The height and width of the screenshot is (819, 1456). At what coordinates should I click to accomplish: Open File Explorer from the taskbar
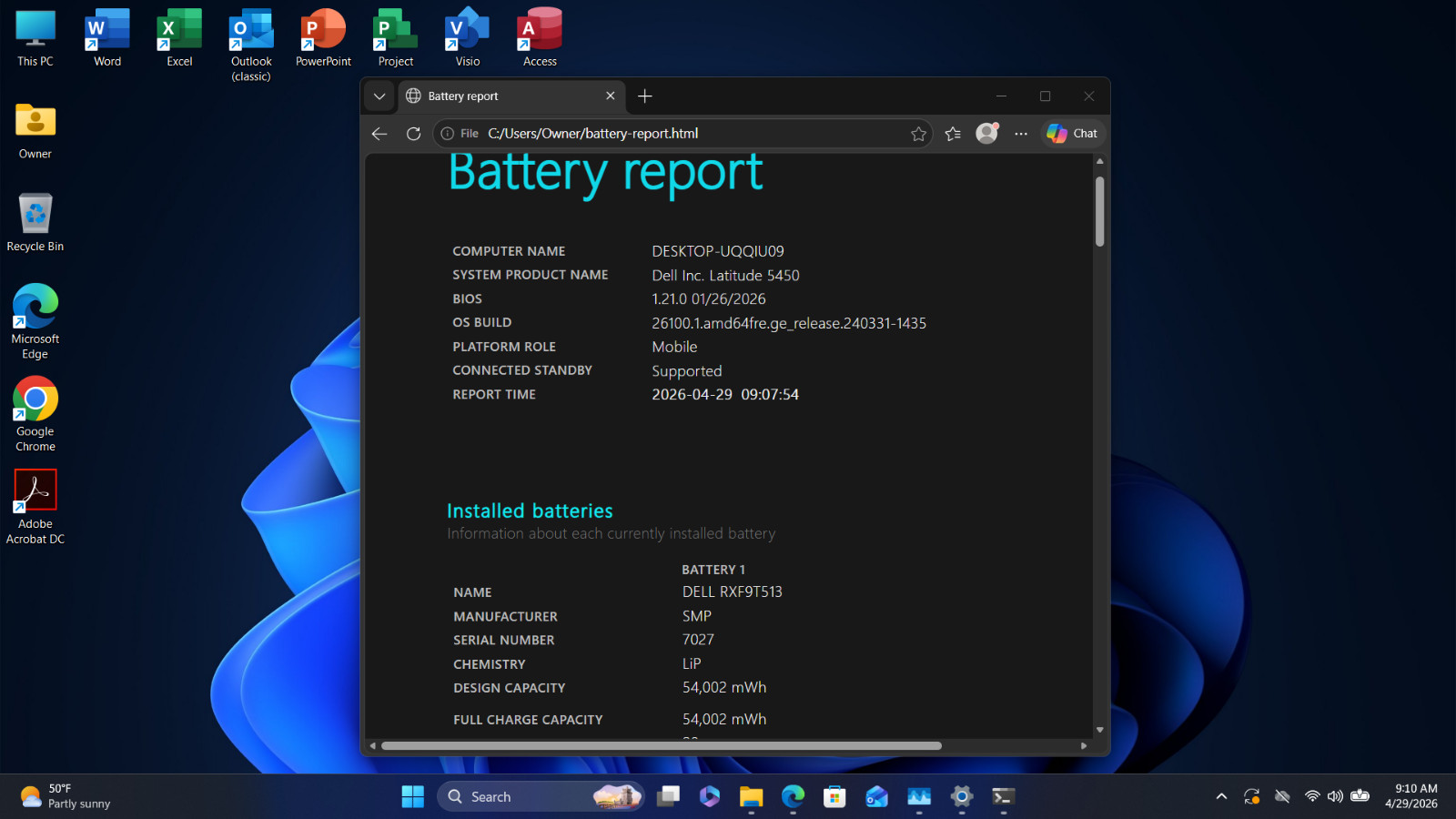coord(751,797)
